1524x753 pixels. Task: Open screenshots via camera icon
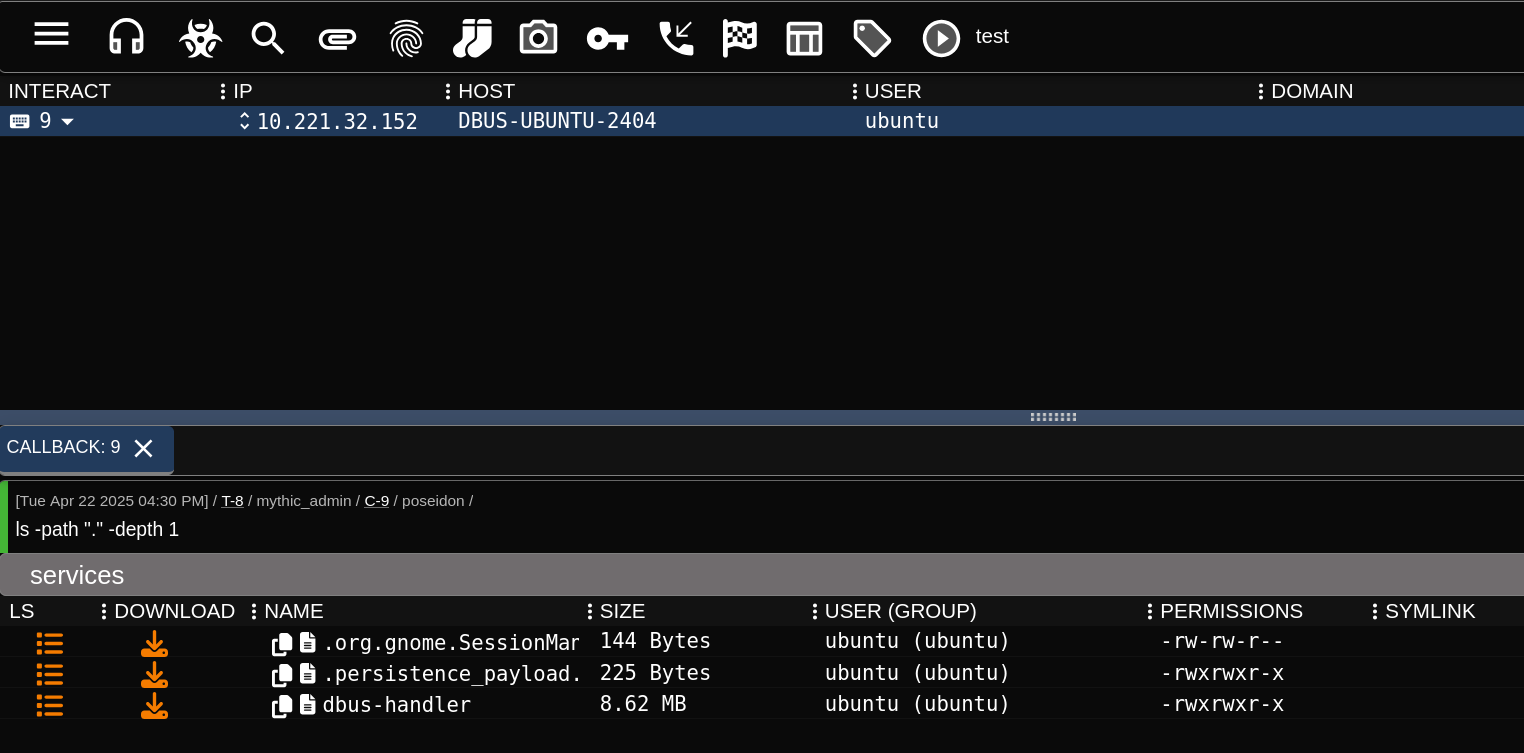click(538, 38)
